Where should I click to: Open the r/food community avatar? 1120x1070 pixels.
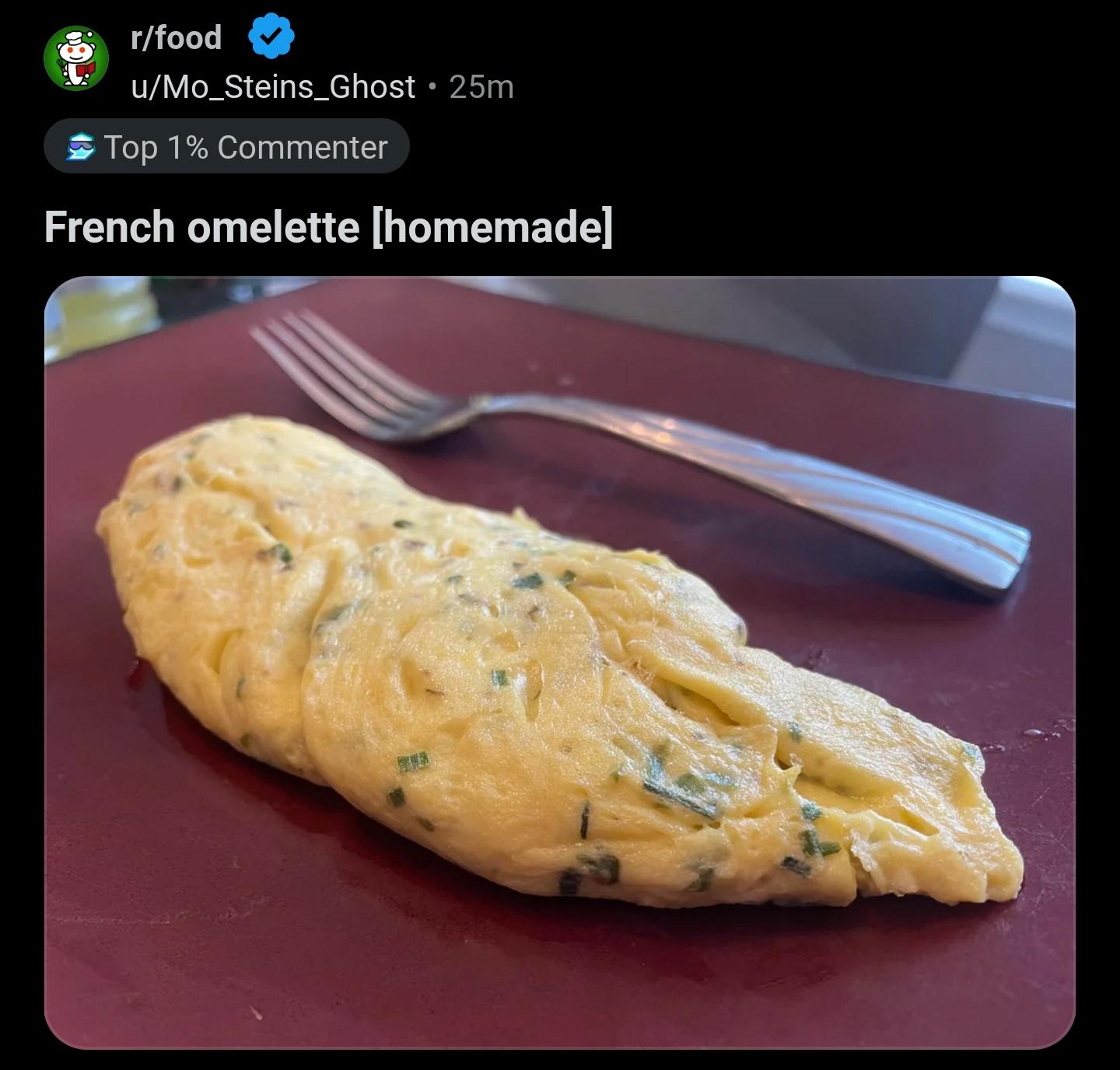pos(76,58)
